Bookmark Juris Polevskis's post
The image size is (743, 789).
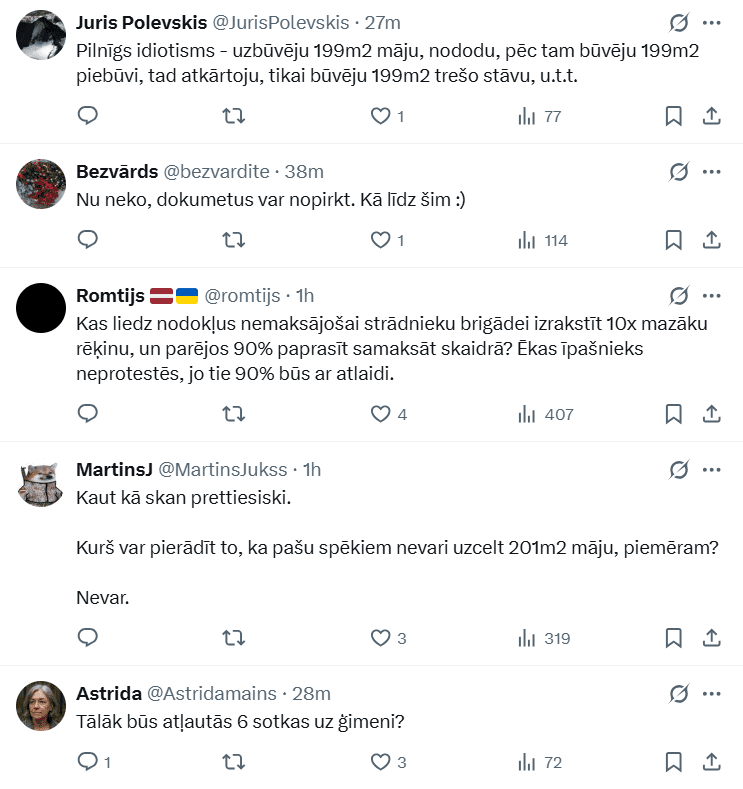pos(674,116)
